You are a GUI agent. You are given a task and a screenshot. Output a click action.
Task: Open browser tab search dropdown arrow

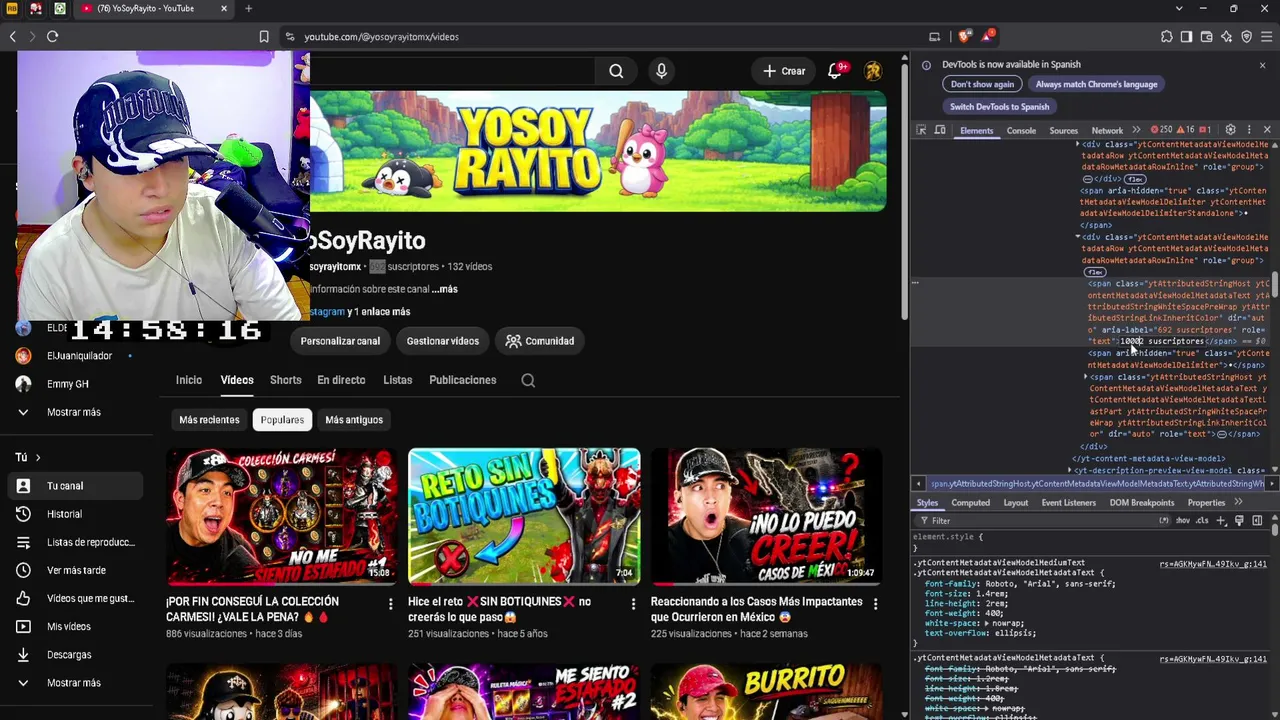pyautogui.click(x=1177, y=9)
